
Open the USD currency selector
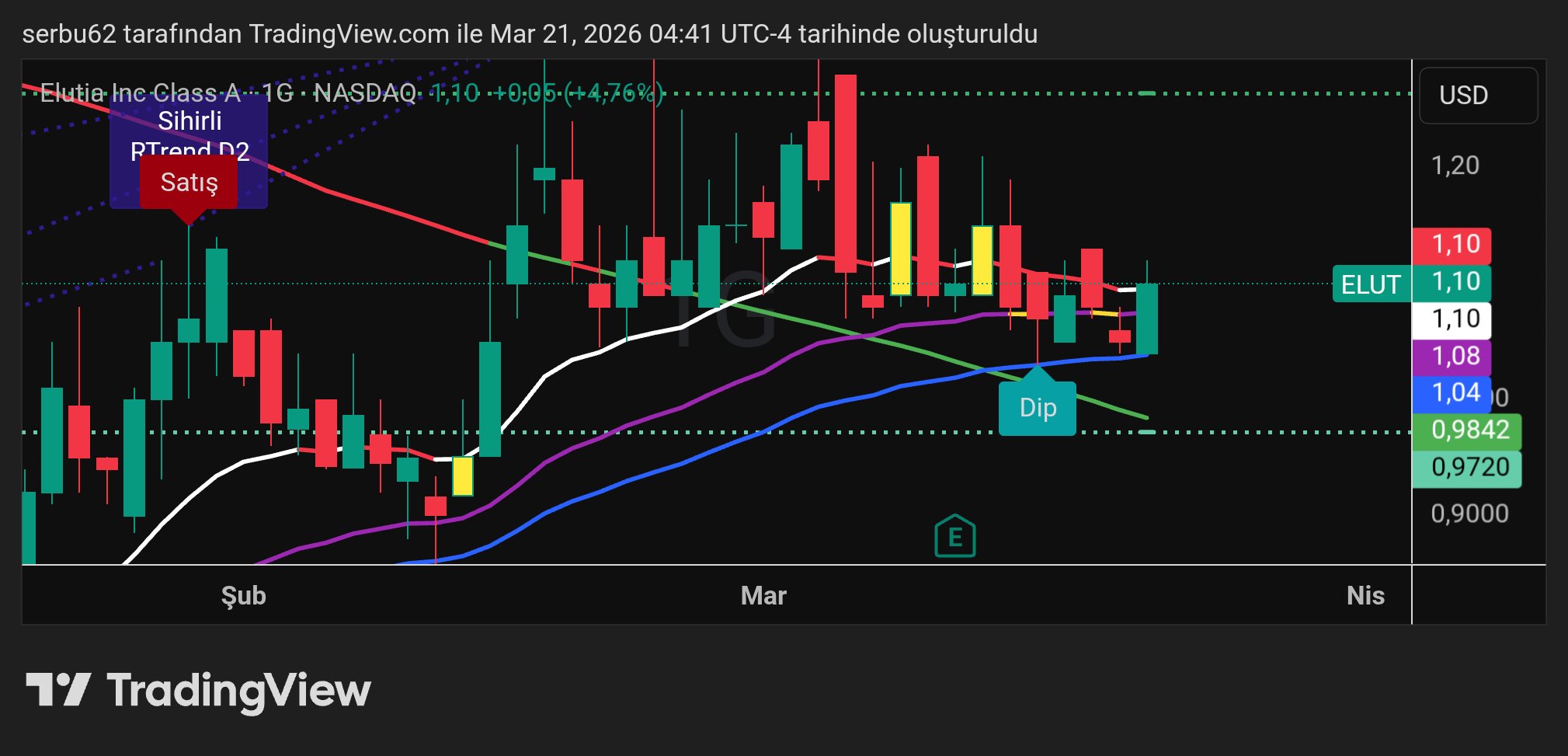(x=1478, y=96)
